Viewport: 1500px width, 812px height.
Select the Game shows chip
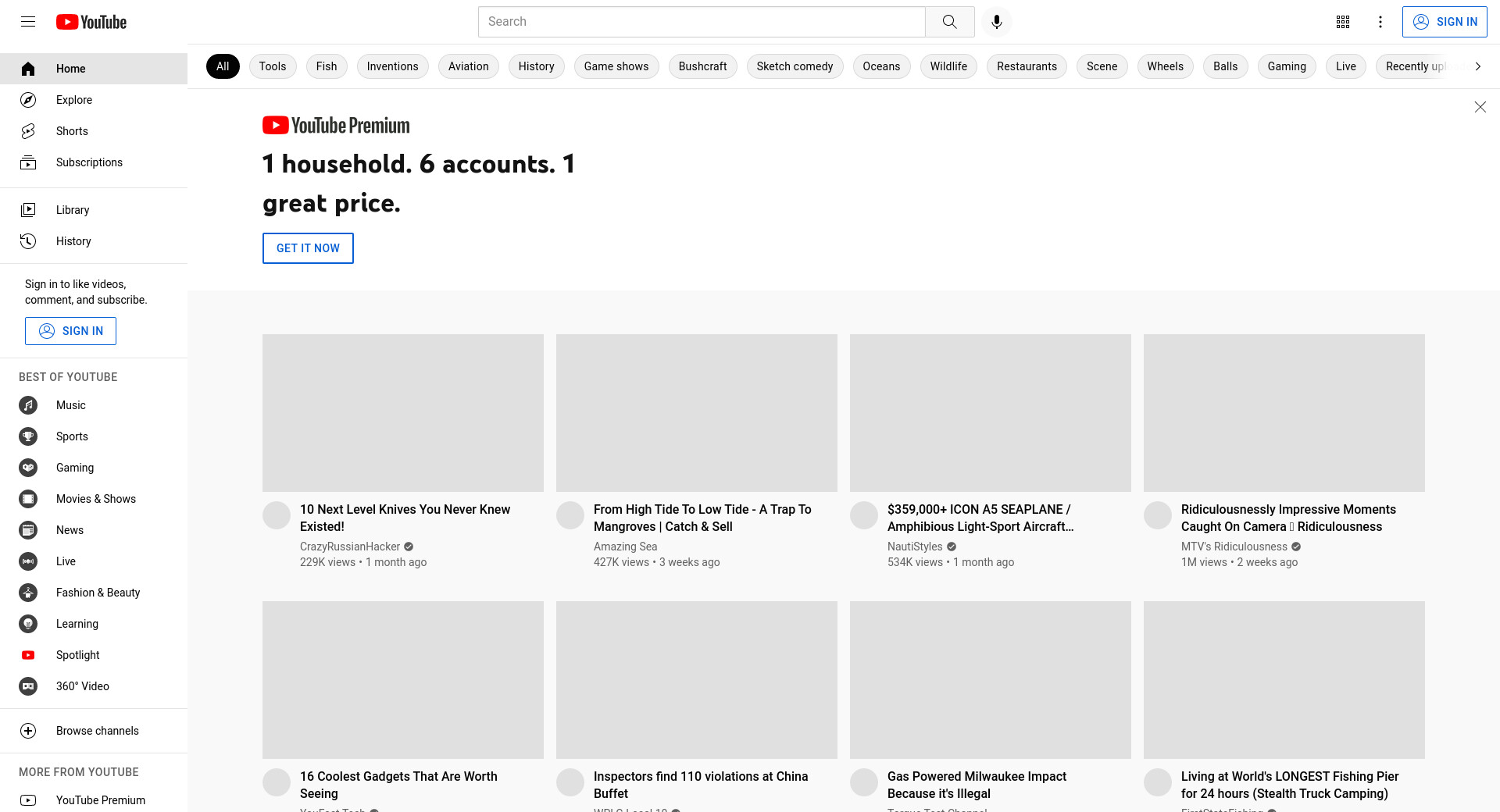click(x=616, y=66)
